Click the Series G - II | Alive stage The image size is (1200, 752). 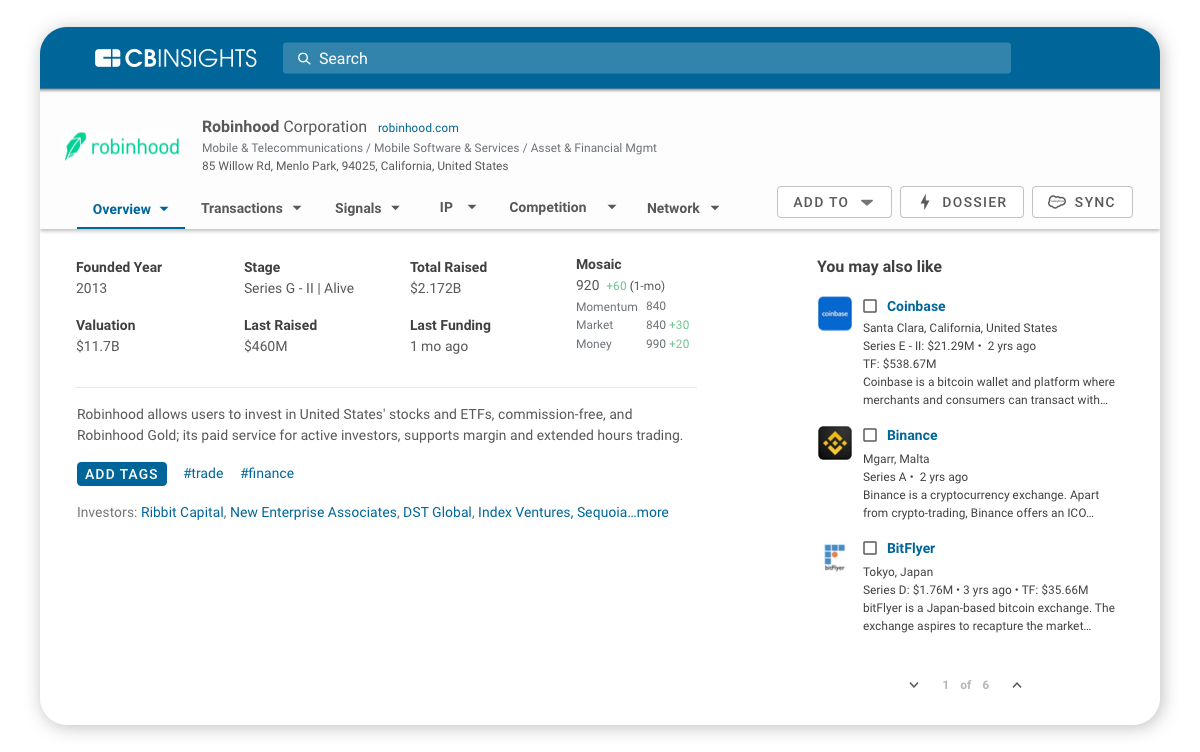coord(299,288)
